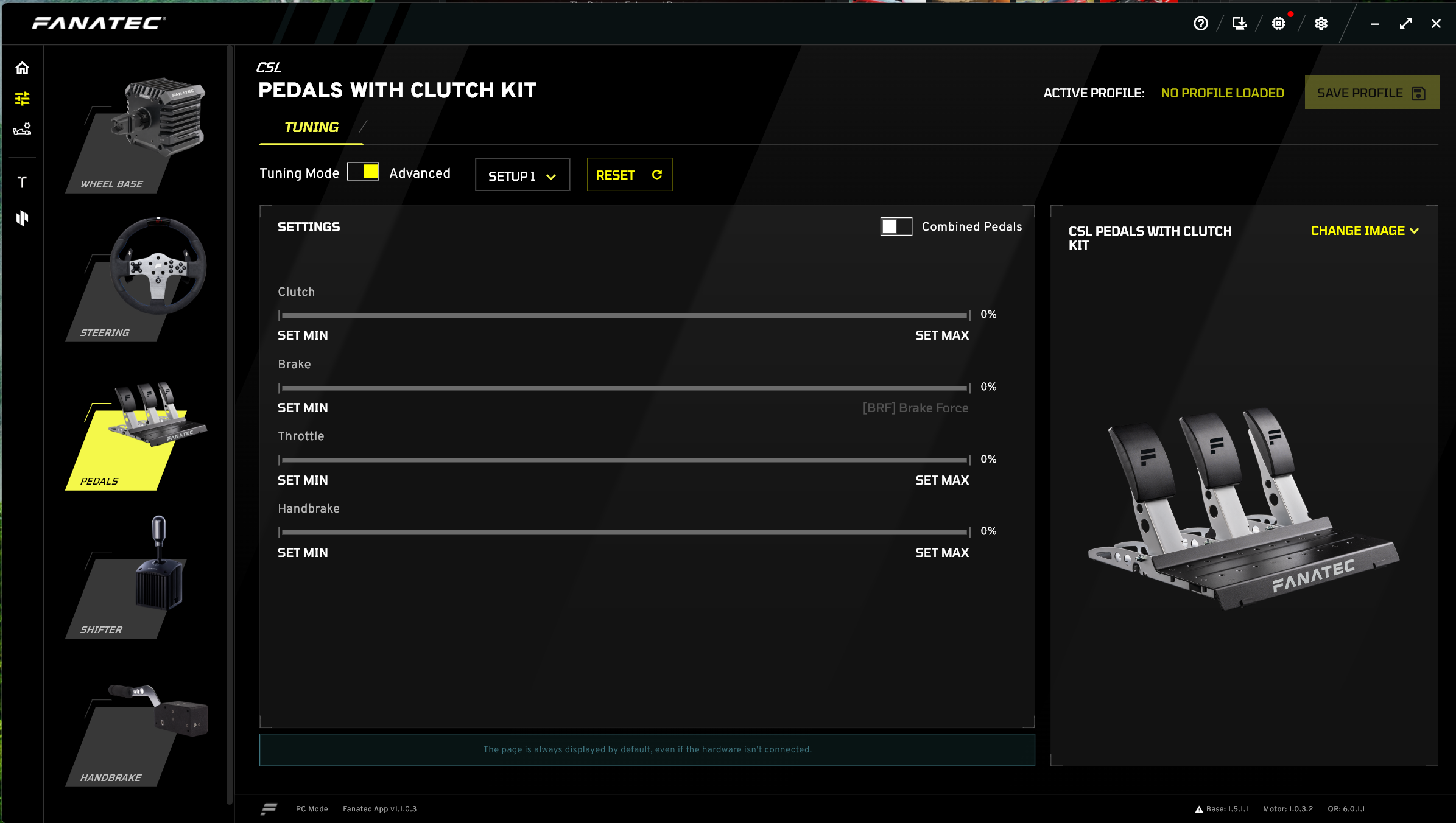Open the firmware chip icon with notification
Image resolution: width=1456 pixels, height=823 pixels.
(1279, 24)
